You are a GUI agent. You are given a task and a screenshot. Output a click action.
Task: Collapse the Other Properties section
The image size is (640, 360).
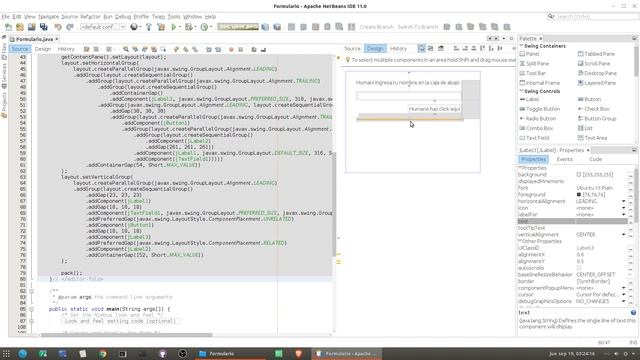pyautogui.click(x=520, y=241)
